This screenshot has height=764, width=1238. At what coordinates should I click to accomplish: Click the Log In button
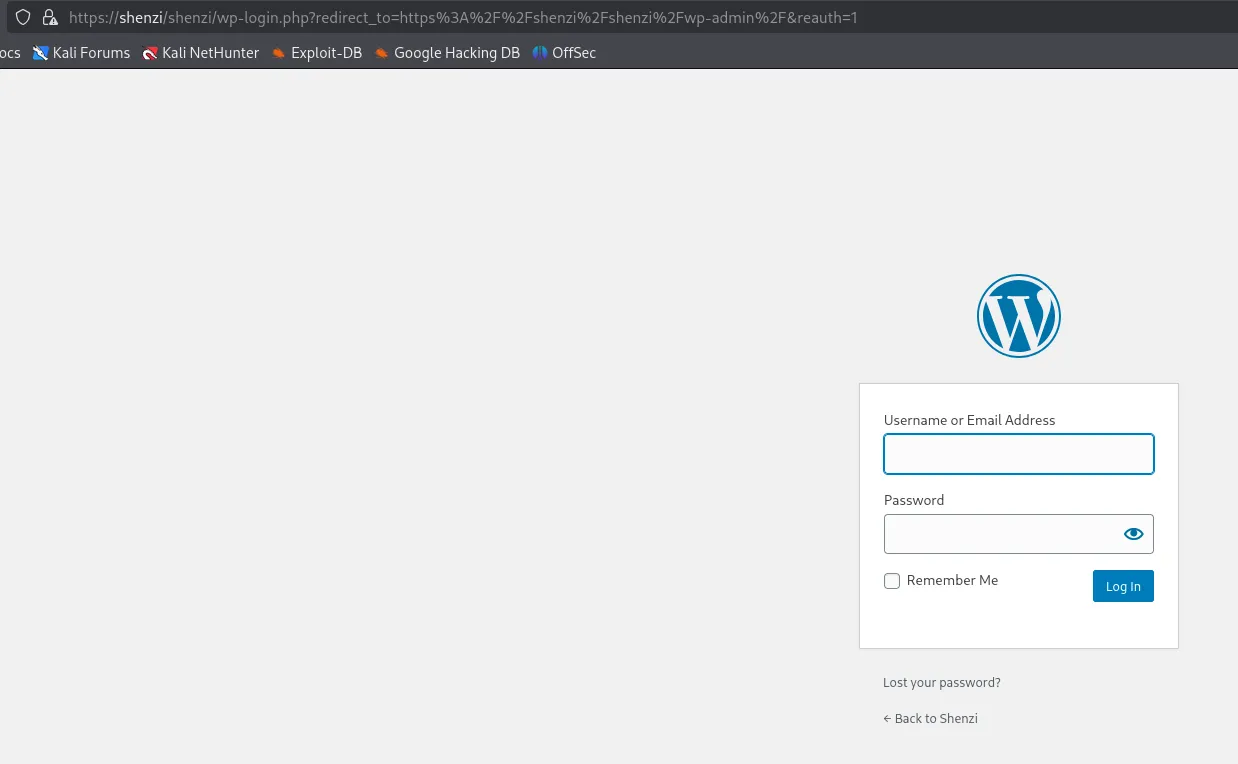click(x=1123, y=586)
